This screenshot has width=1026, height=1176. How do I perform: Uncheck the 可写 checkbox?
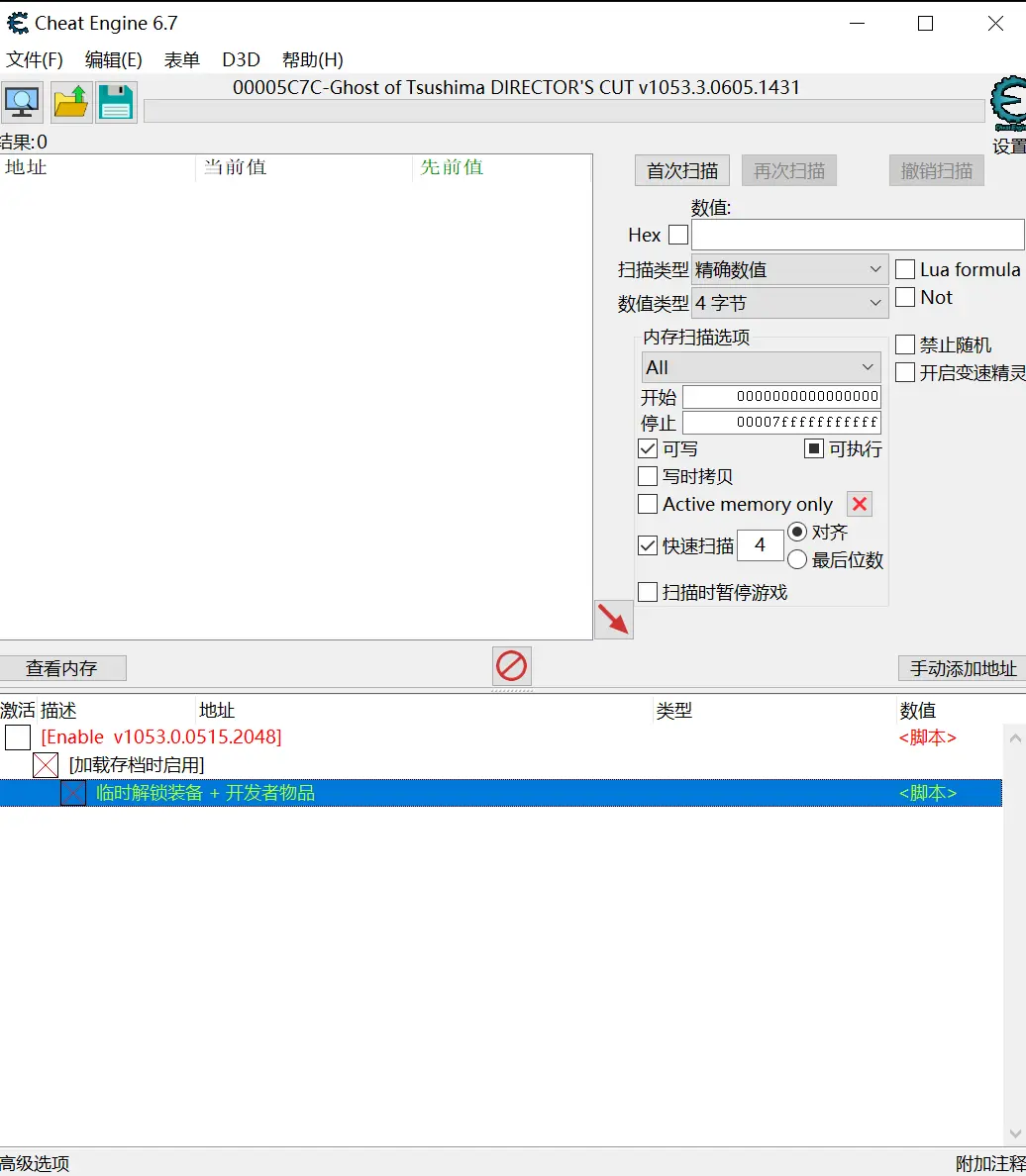648,448
